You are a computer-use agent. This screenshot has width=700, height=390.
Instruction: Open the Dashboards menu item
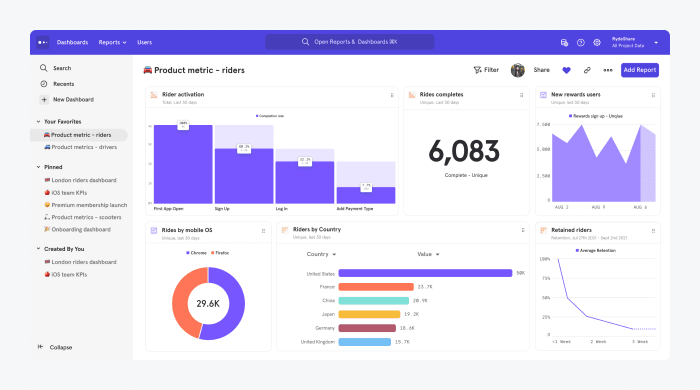72,42
